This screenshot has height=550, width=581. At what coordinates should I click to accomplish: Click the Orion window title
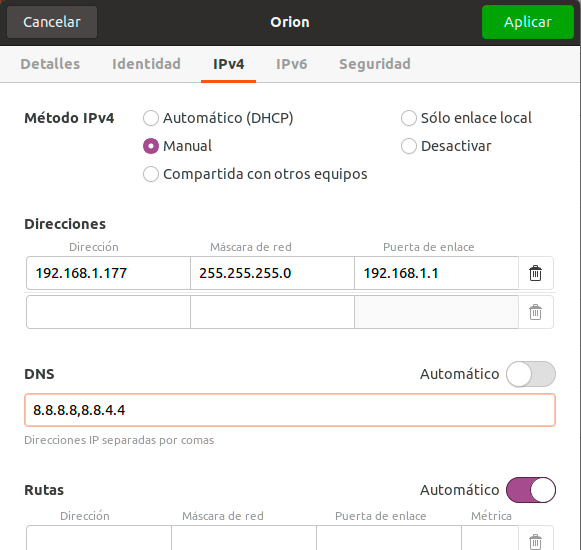click(290, 22)
